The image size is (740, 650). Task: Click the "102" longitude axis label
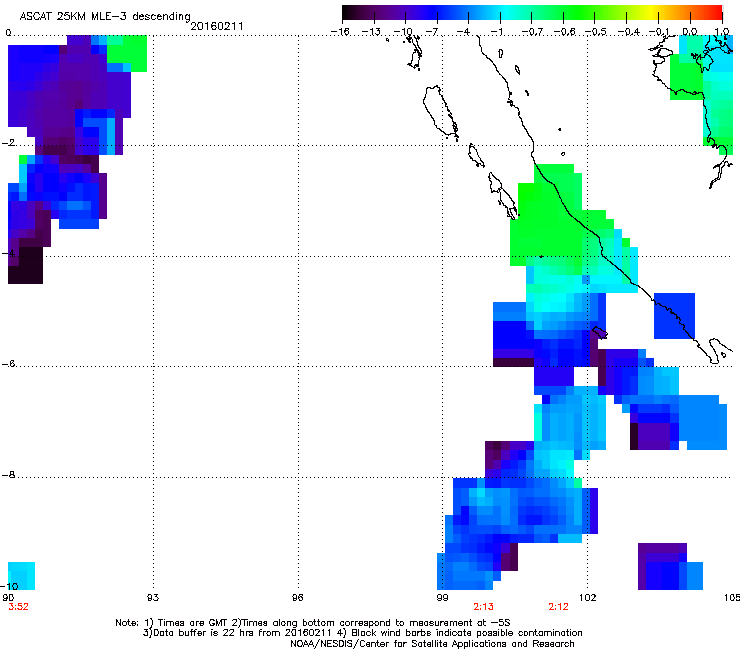588,598
